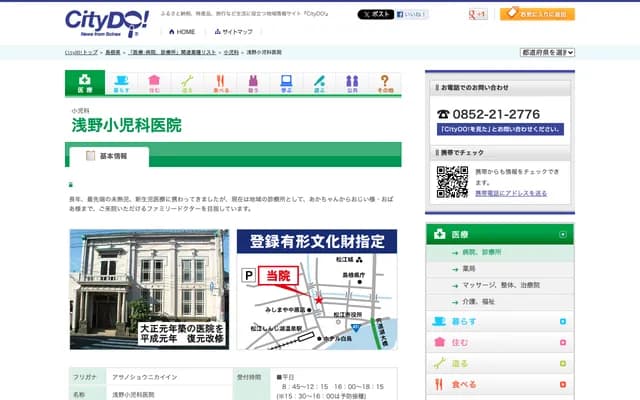Open the prefecture selection dropdown
Image resolution: width=640 pixels, height=400 pixels.
(x=547, y=52)
